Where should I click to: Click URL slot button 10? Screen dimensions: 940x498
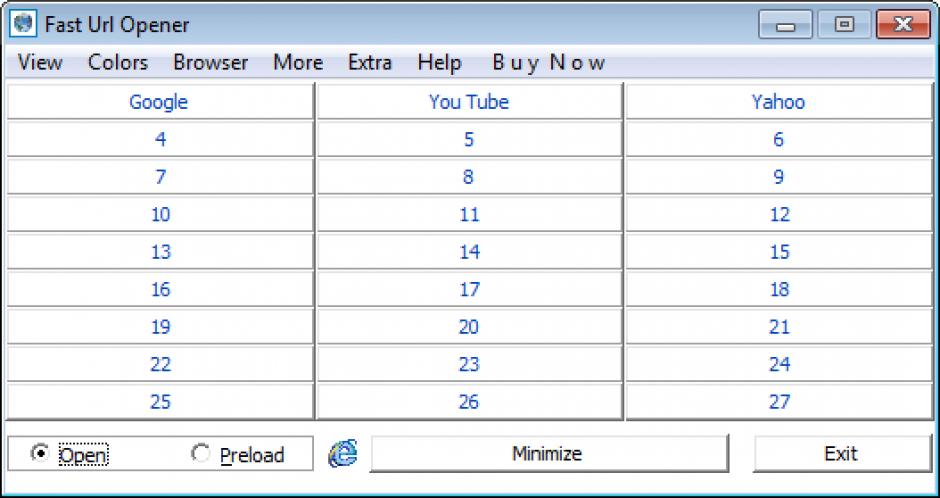point(159,214)
